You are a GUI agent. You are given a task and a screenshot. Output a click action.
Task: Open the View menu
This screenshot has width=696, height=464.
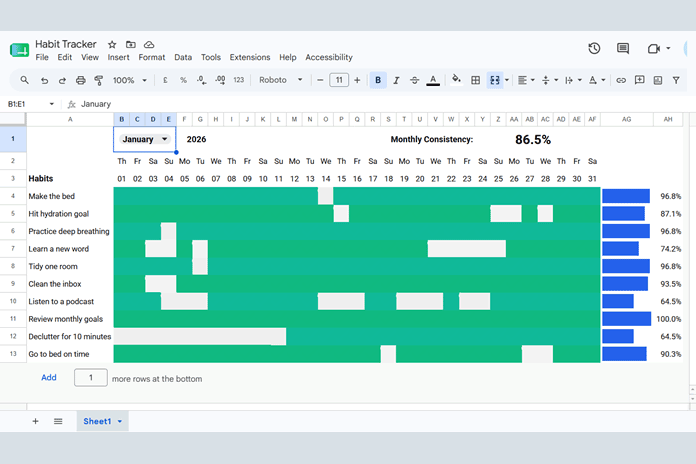pyautogui.click(x=90, y=57)
